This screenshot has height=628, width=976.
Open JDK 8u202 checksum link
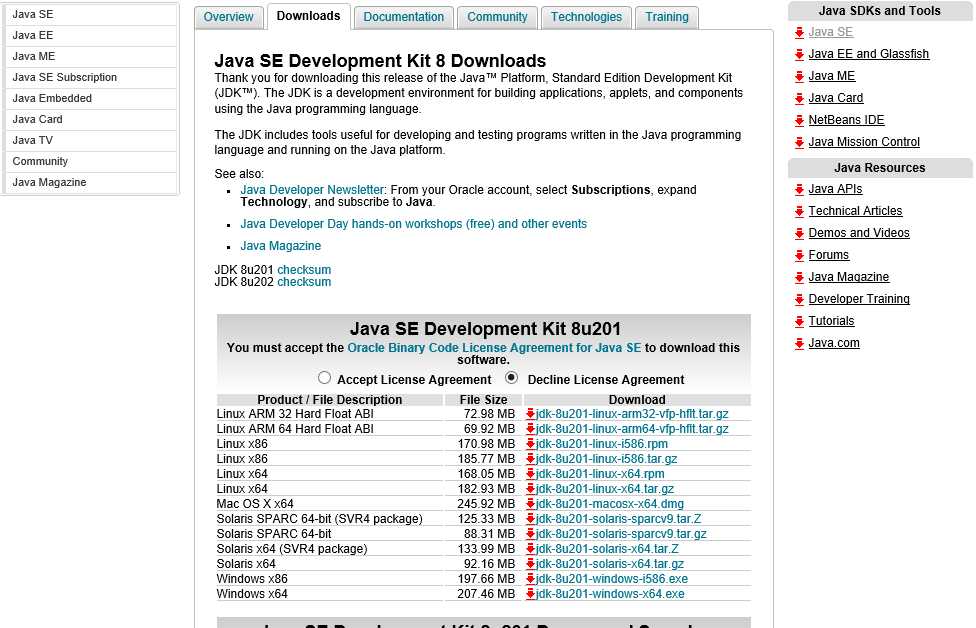pyautogui.click(x=304, y=282)
